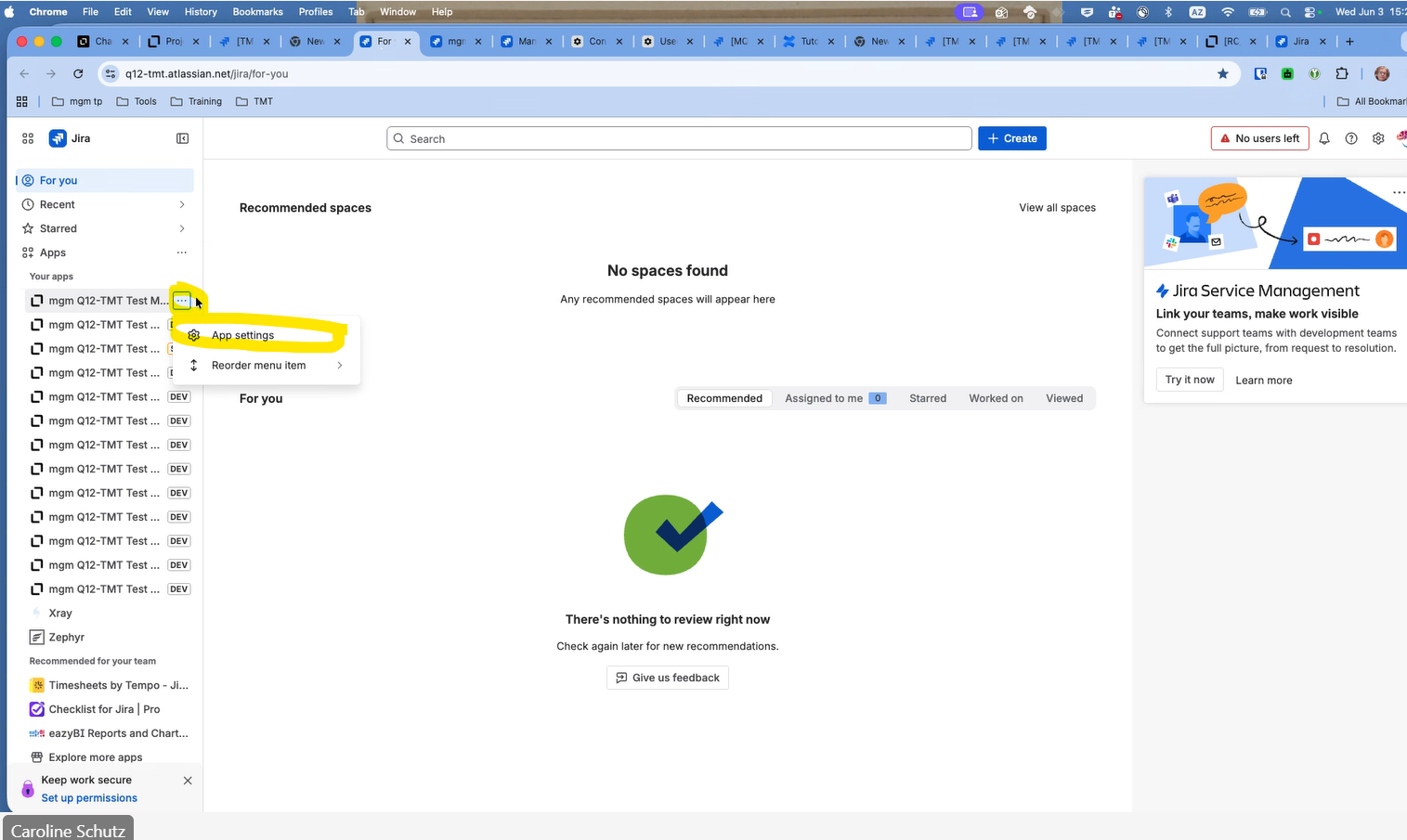Open the Zephyr app
The width and height of the screenshot is (1407, 840).
click(67, 637)
